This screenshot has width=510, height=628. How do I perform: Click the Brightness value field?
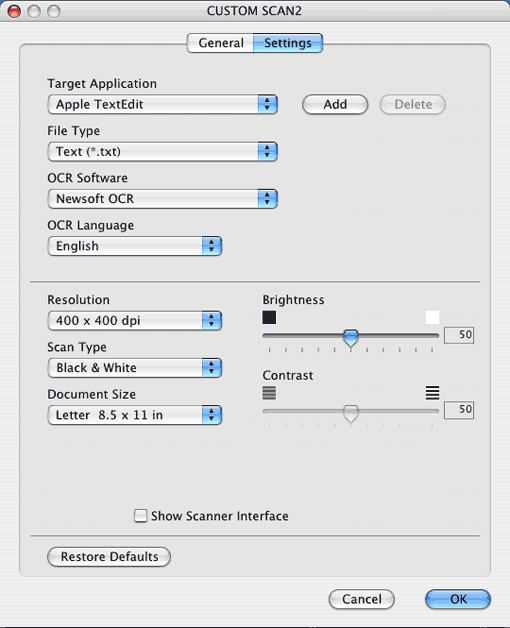[x=459, y=335]
